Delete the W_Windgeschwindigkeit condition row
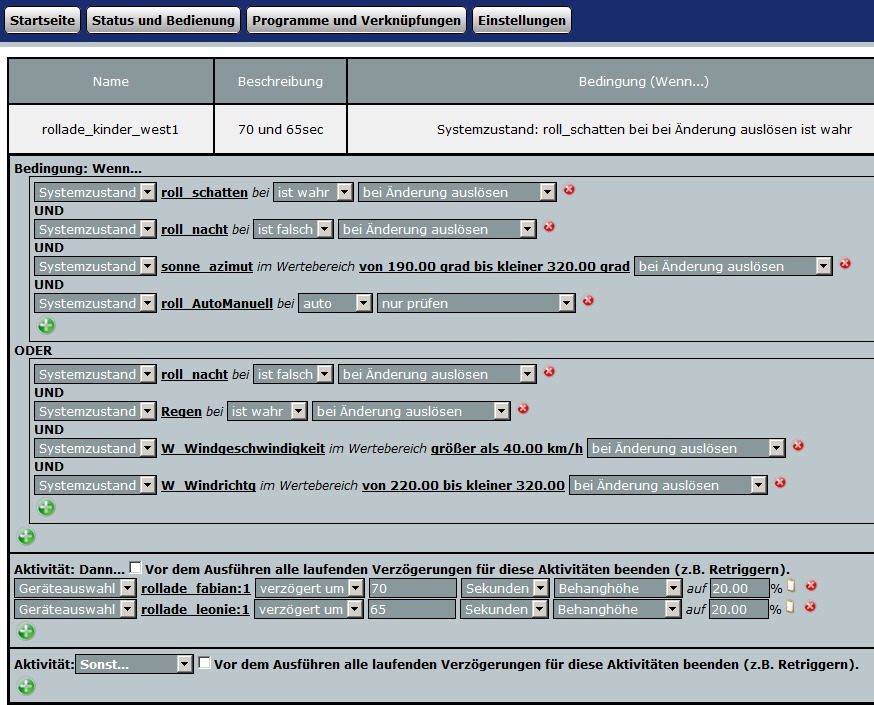The width and height of the screenshot is (874, 705). (798, 446)
